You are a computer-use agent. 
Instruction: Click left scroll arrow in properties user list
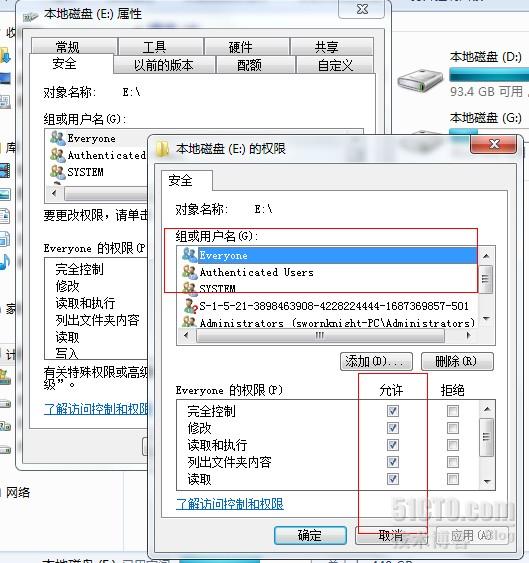(x=55, y=194)
